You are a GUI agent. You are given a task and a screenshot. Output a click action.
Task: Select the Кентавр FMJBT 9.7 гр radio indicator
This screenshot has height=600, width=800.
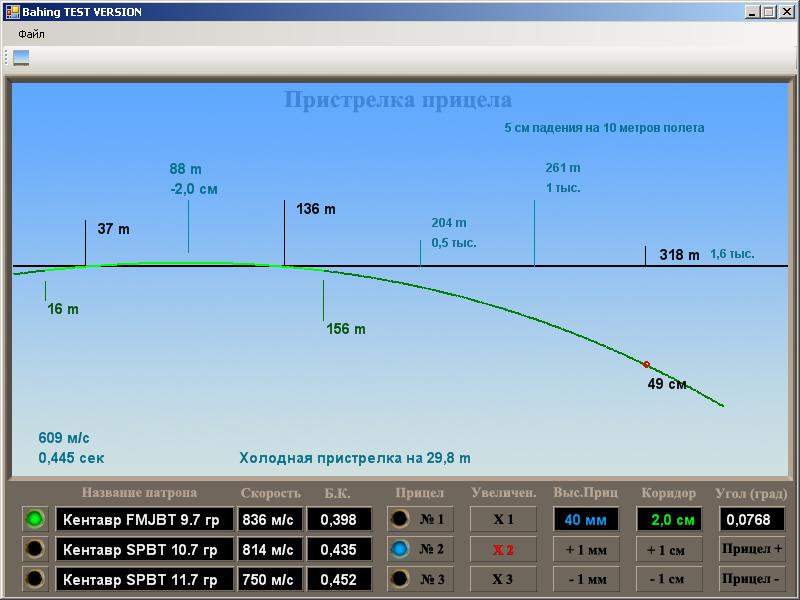(35, 519)
